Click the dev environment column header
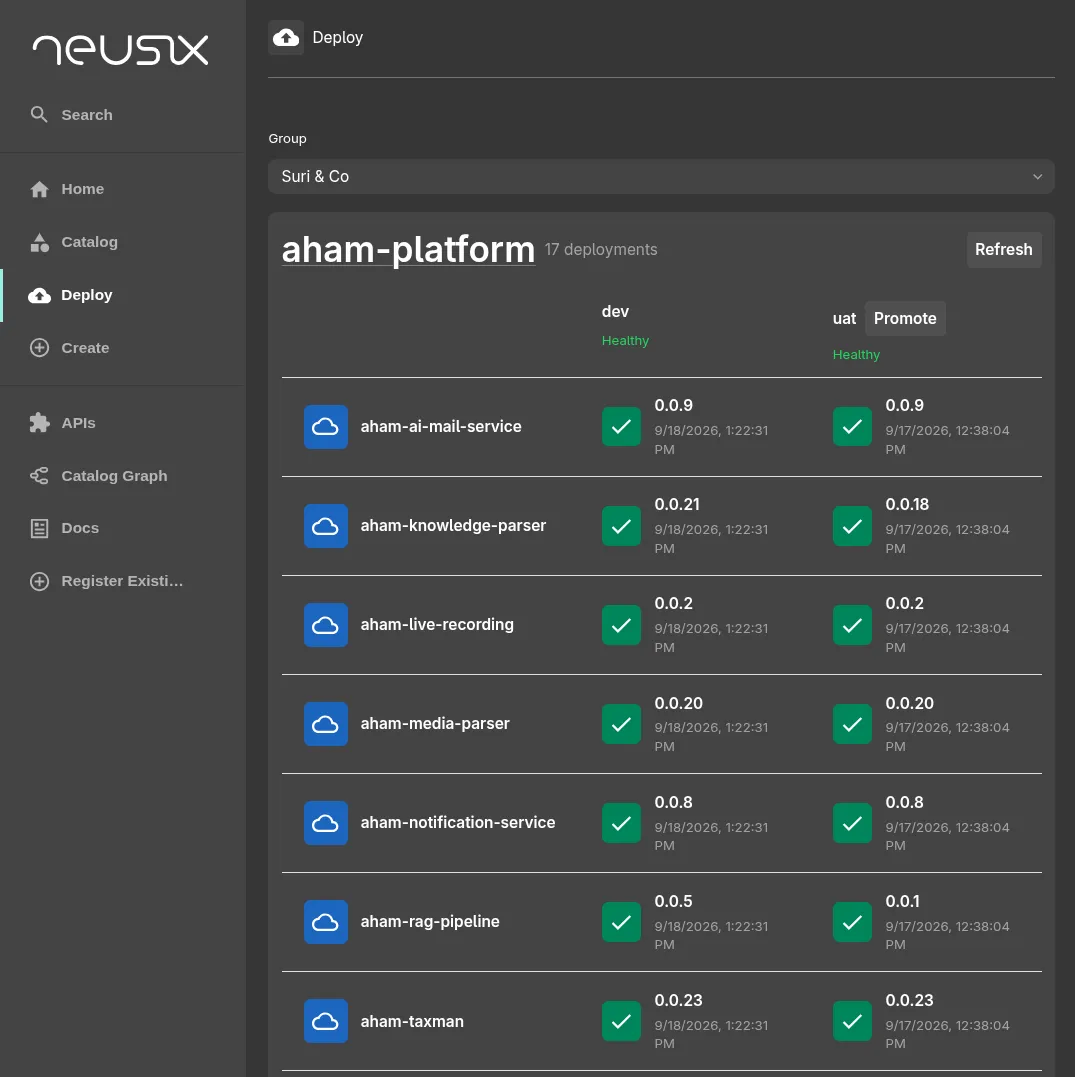The height and width of the screenshot is (1077, 1075). 615,311
